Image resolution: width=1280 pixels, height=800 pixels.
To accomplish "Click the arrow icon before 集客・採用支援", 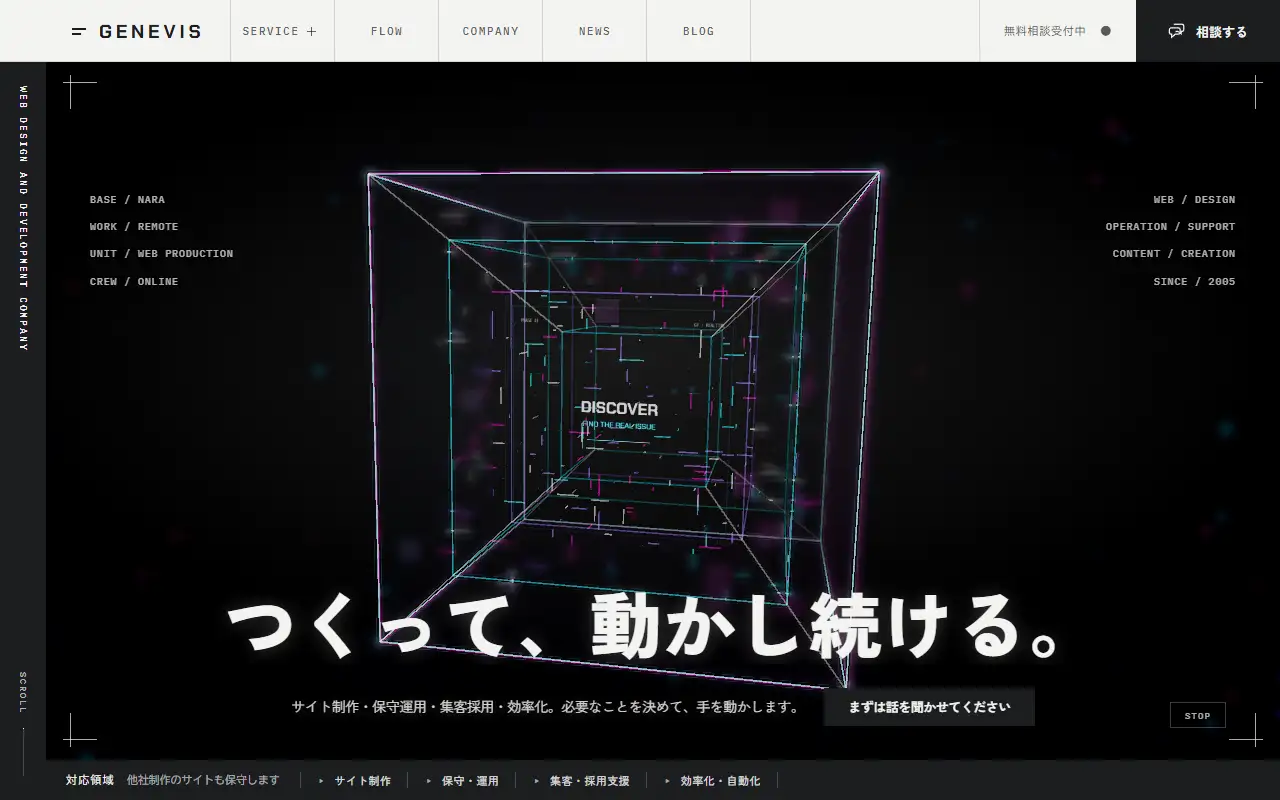I will (538, 781).
